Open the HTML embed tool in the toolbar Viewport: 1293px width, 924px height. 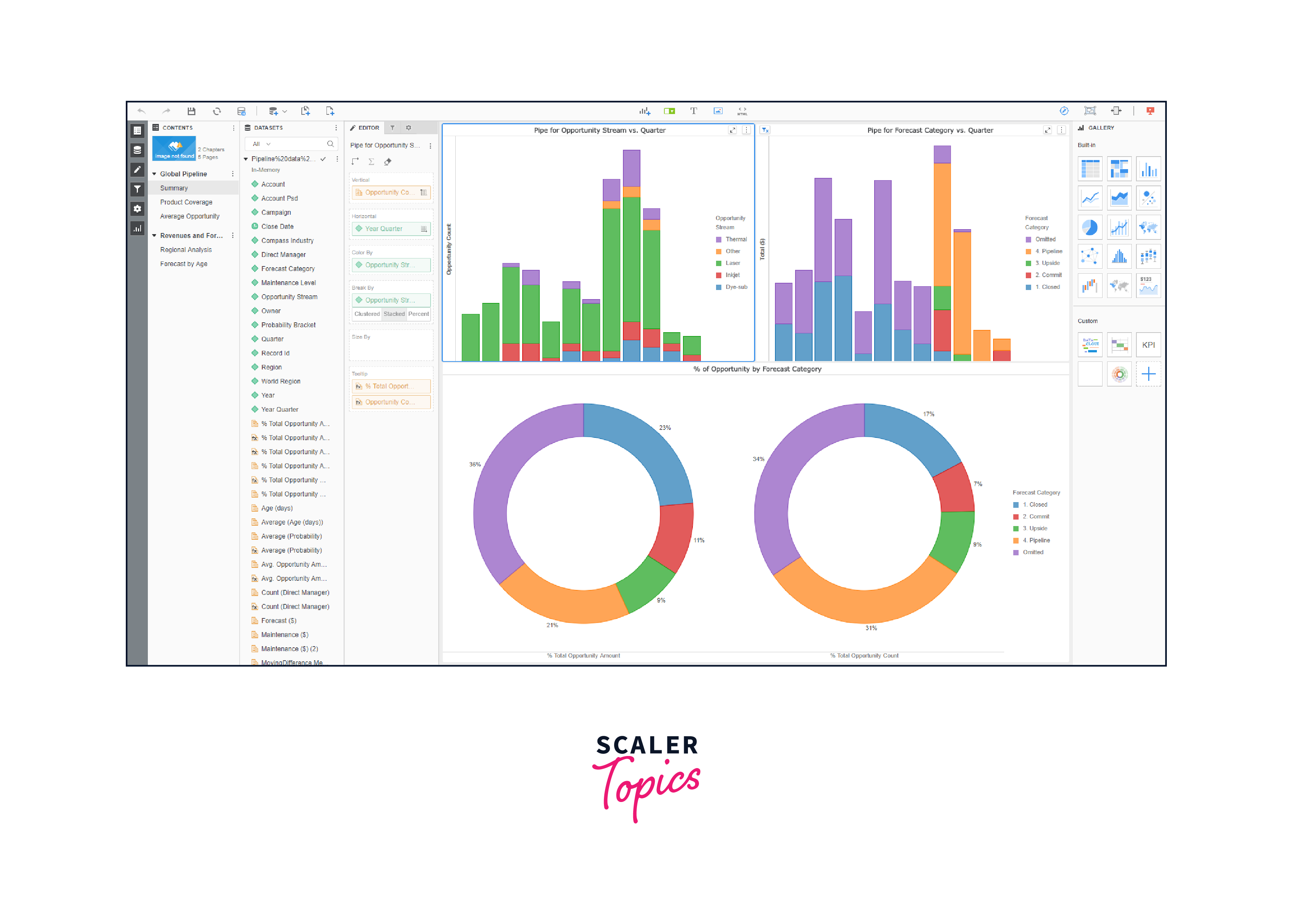(742, 111)
